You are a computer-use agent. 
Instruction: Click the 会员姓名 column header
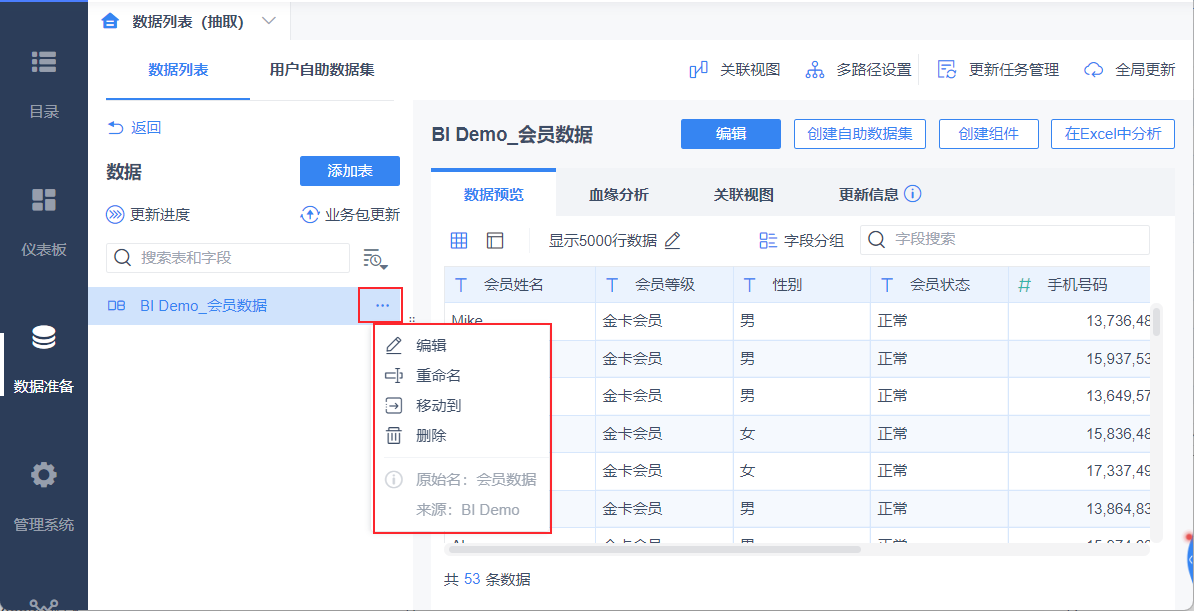tap(520, 285)
